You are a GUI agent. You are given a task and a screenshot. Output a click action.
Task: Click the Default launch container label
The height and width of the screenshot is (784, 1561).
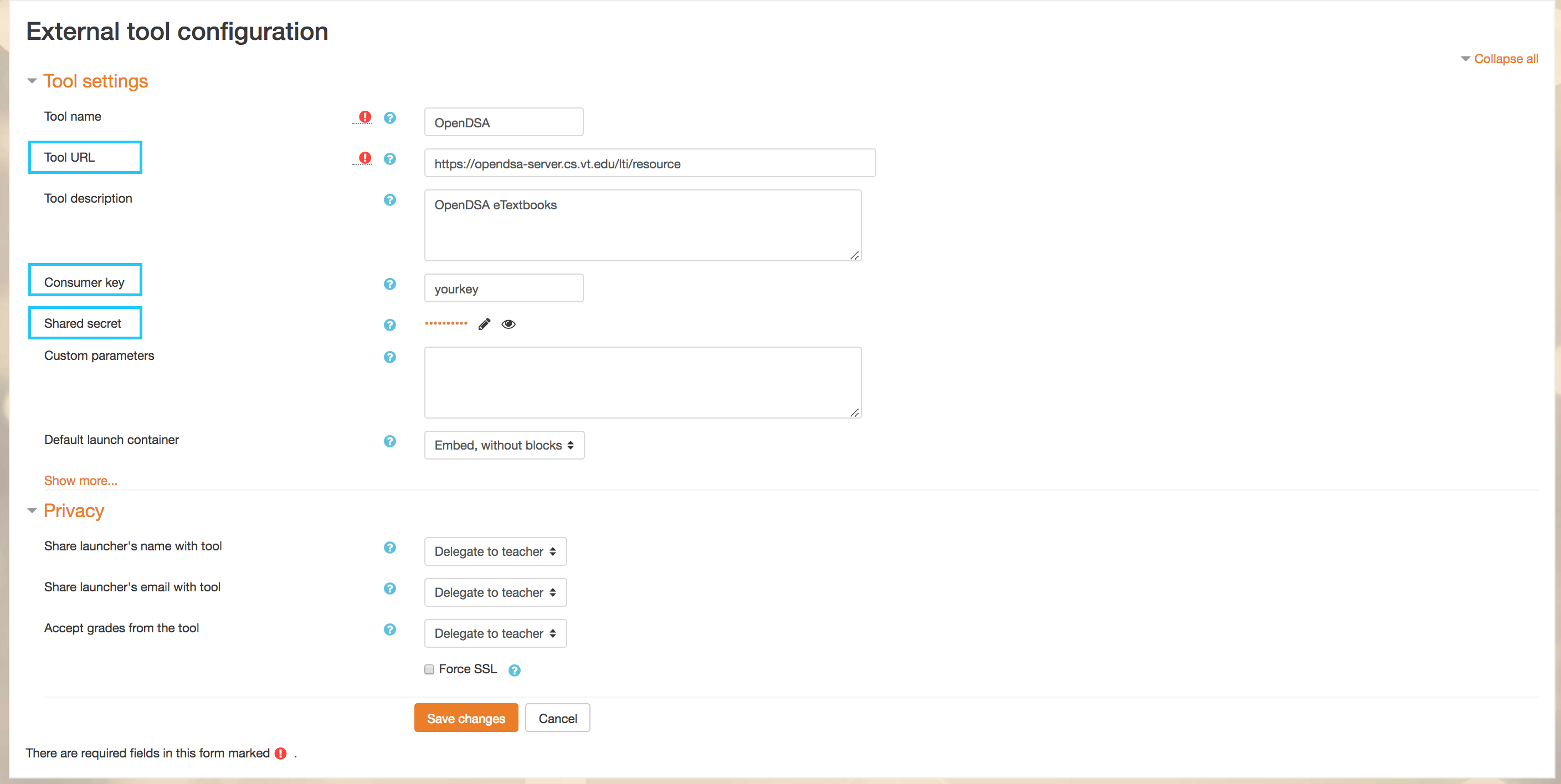pos(111,440)
